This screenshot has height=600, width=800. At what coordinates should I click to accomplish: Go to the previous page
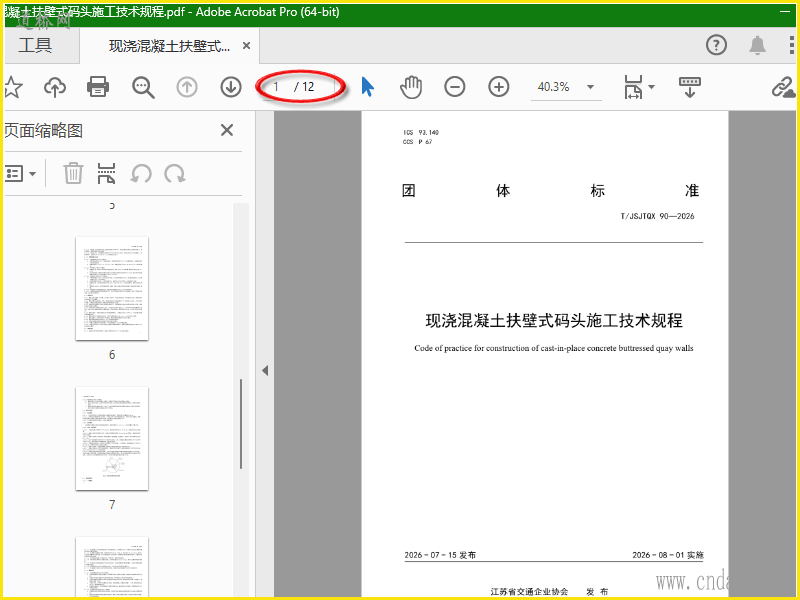pos(187,87)
